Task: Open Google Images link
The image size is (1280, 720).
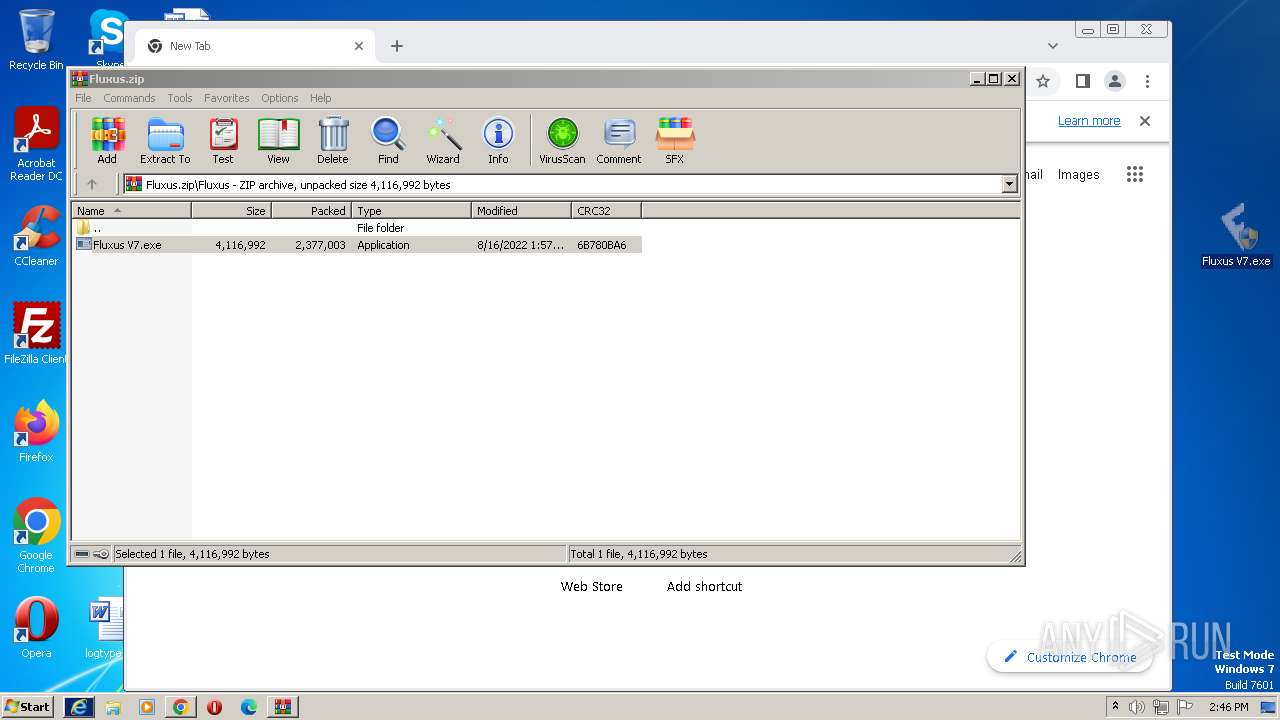Action: pyautogui.click(x=1078, y=174)
